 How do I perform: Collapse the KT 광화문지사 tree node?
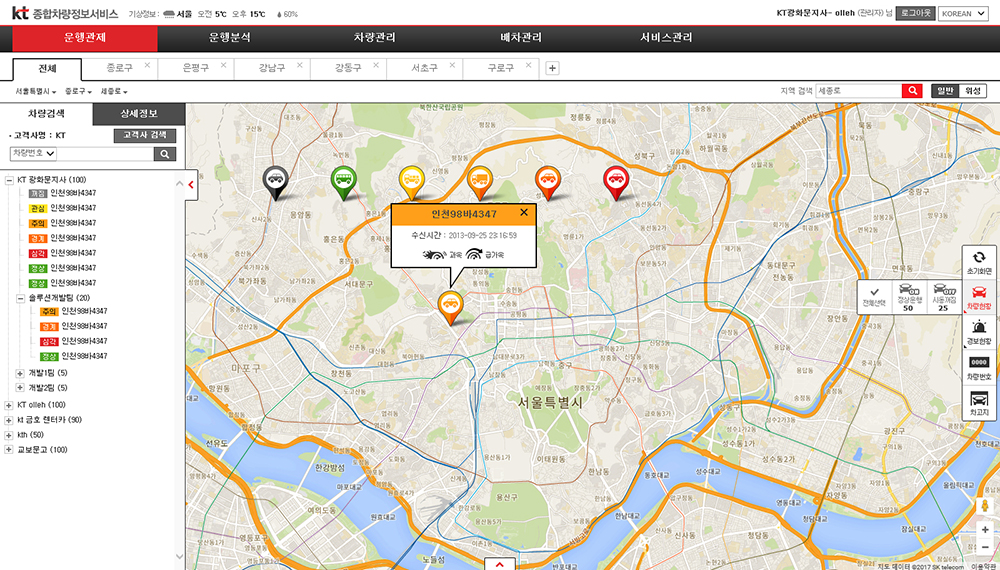pos(9,180)
